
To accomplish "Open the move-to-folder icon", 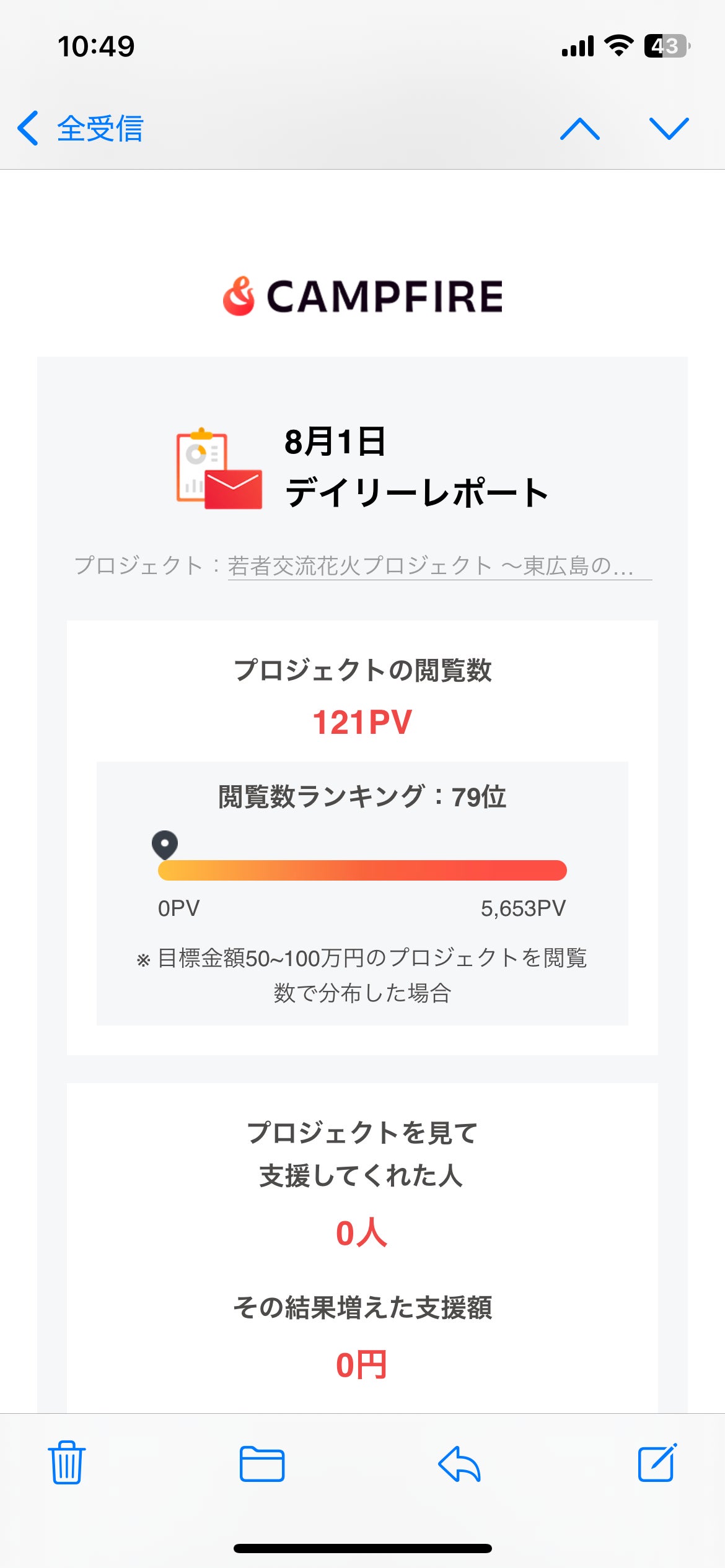I will coord(261,1464).
